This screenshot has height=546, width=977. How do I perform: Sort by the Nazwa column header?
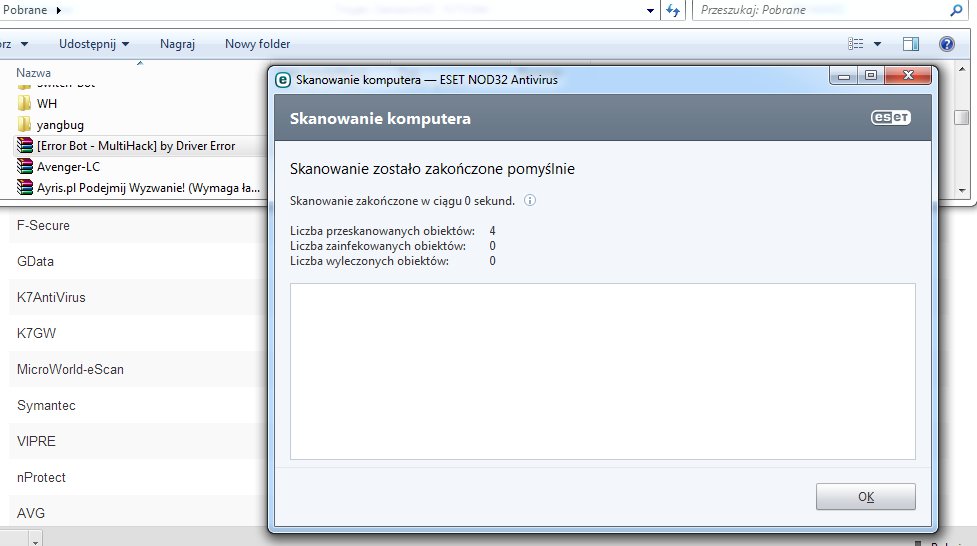[x=34, y=73]
